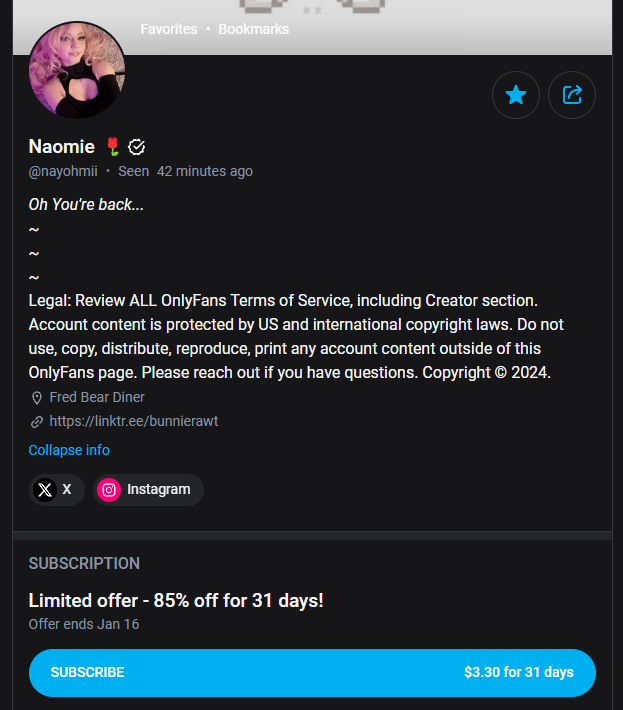Click the rose emoji next to Naomie
This screenshot has width=623, height=710.
coord(113,147)
